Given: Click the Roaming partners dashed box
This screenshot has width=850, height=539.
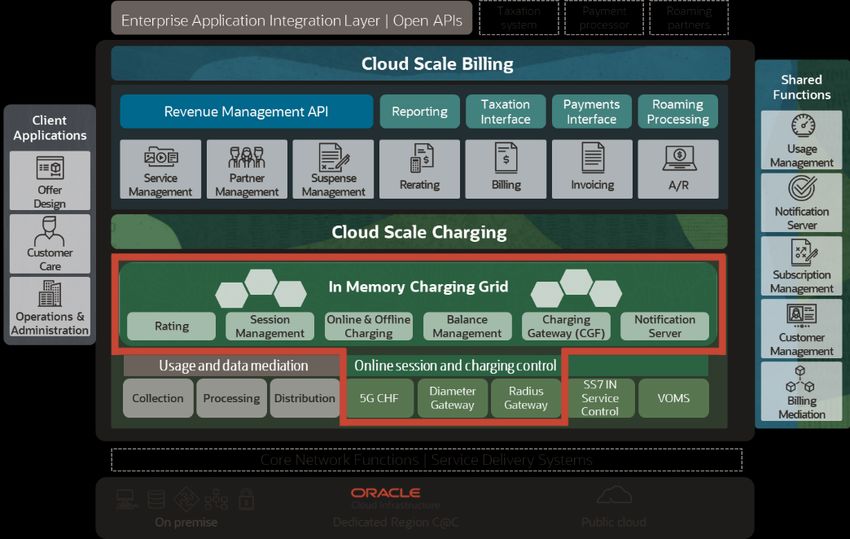Looking at the screenshot, I should [x=688, y=18].
